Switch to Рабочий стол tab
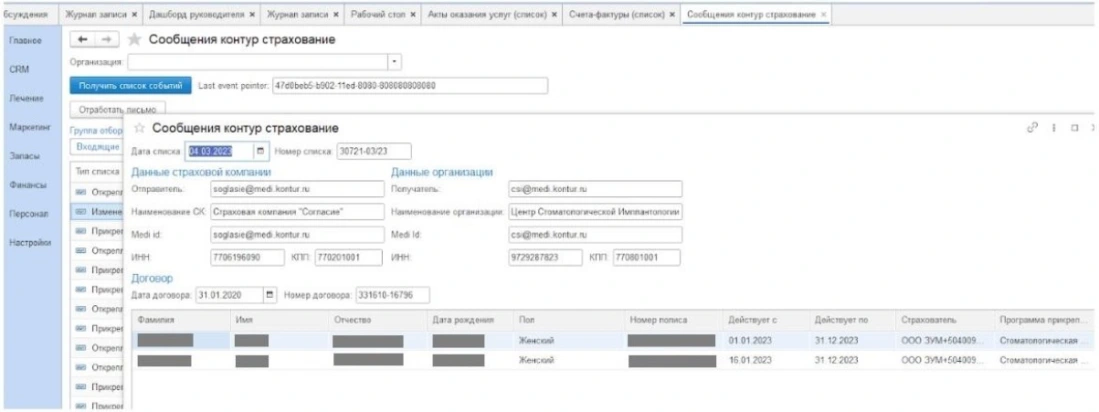 383,14
